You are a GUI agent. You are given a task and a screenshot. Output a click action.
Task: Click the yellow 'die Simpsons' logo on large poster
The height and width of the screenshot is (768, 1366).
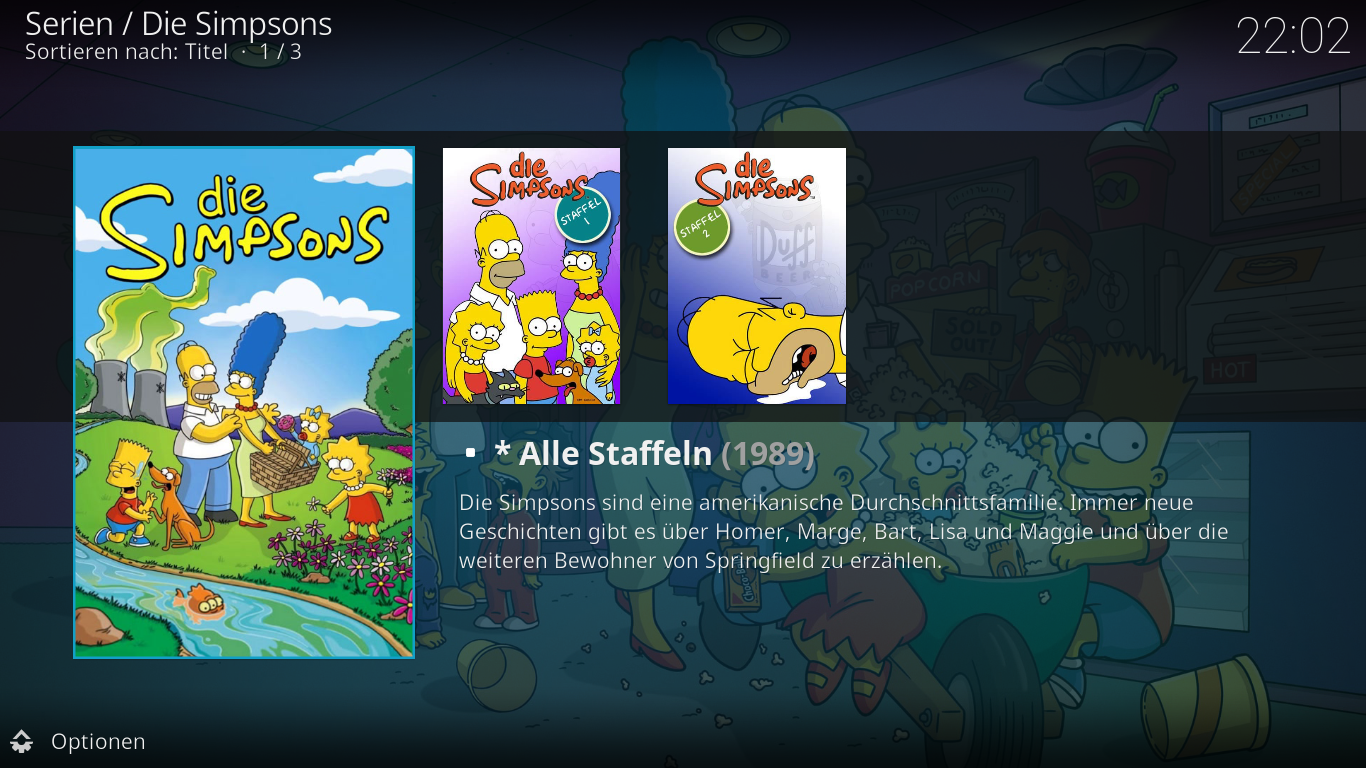243,227
